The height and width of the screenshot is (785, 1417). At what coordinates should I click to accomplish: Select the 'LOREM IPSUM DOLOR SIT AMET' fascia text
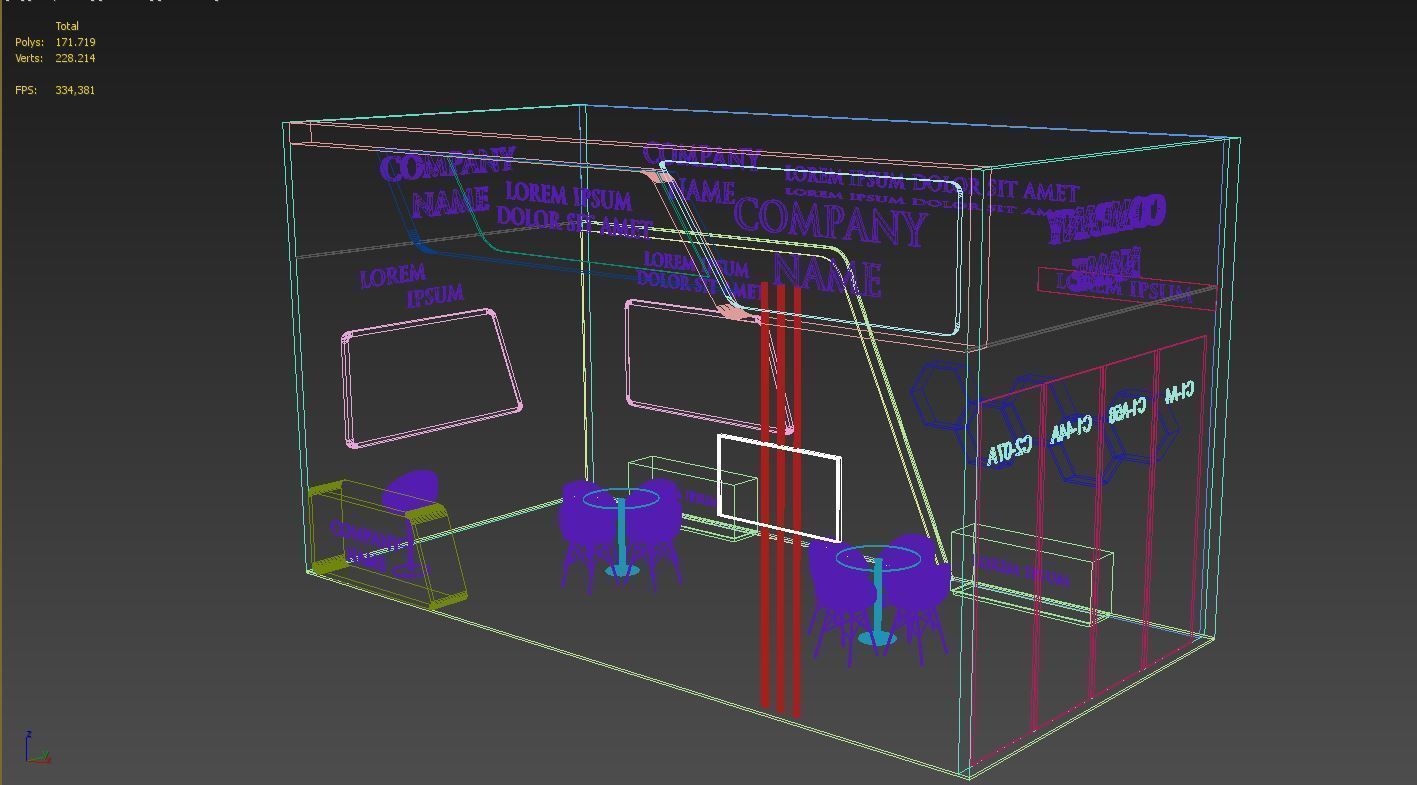click(x=931, y=185)
